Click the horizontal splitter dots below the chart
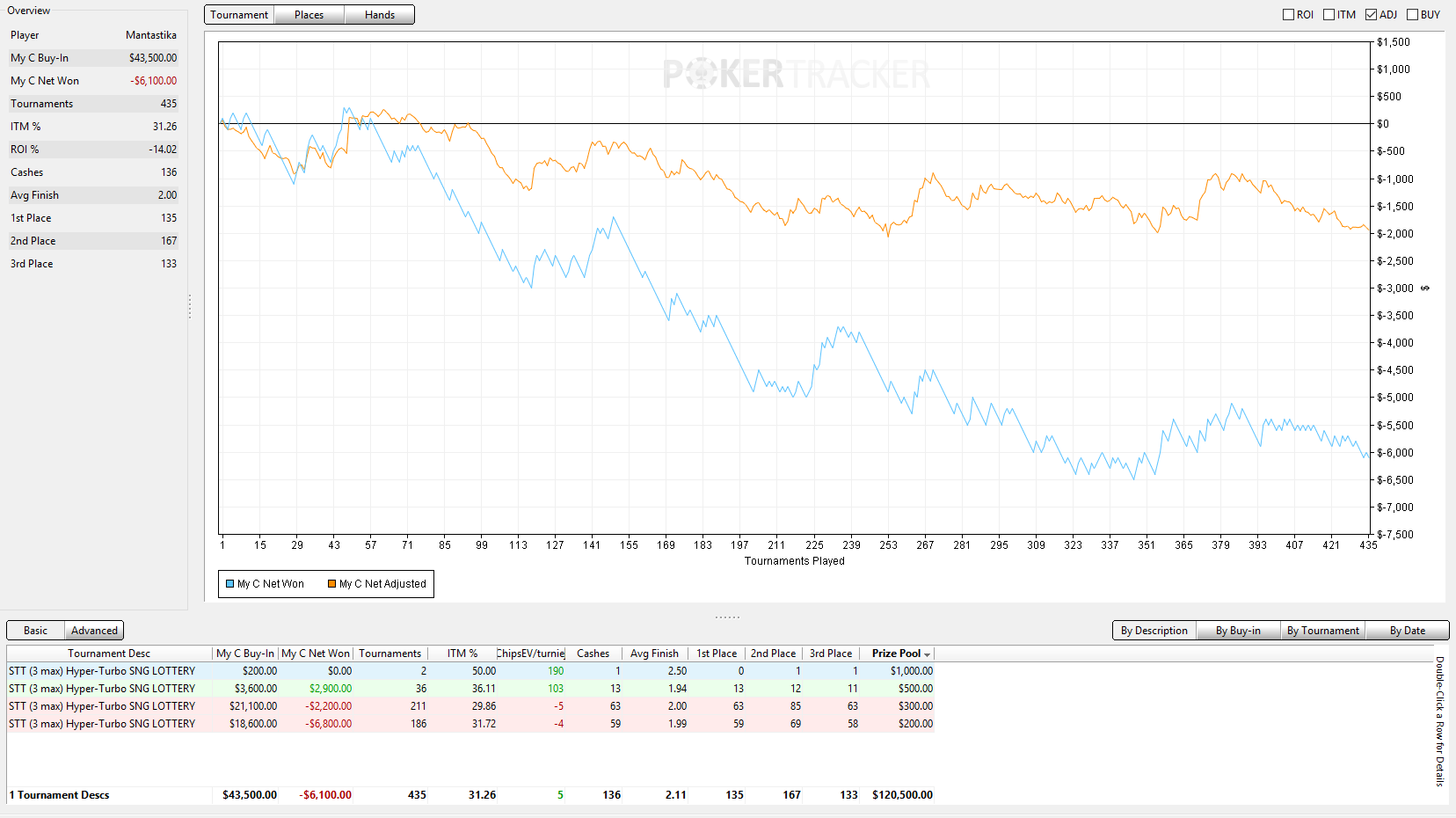1456x818 pixels. 727,617
